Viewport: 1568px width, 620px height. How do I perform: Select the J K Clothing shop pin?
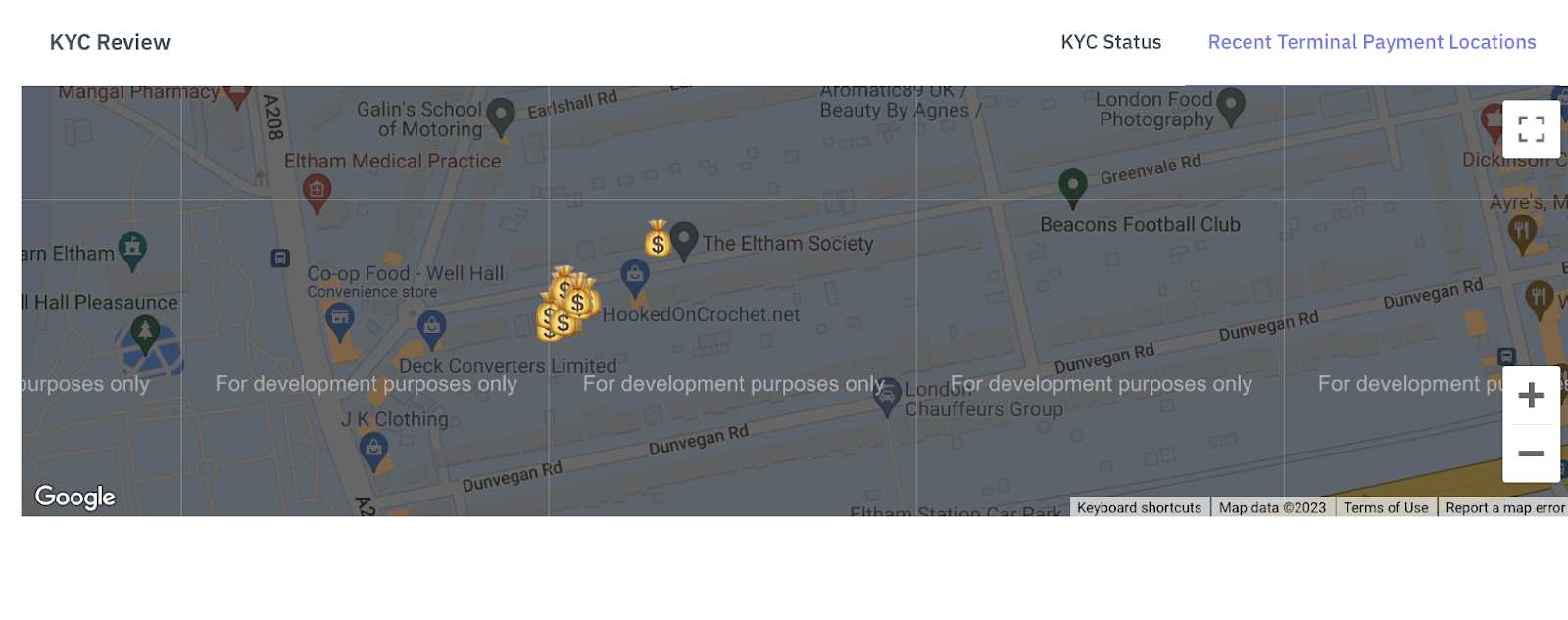pyautogui.click(x=373, y=451)
